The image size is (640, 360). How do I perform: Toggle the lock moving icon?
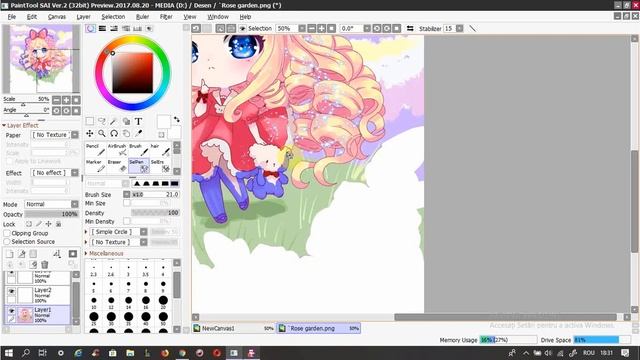[48, 224]
